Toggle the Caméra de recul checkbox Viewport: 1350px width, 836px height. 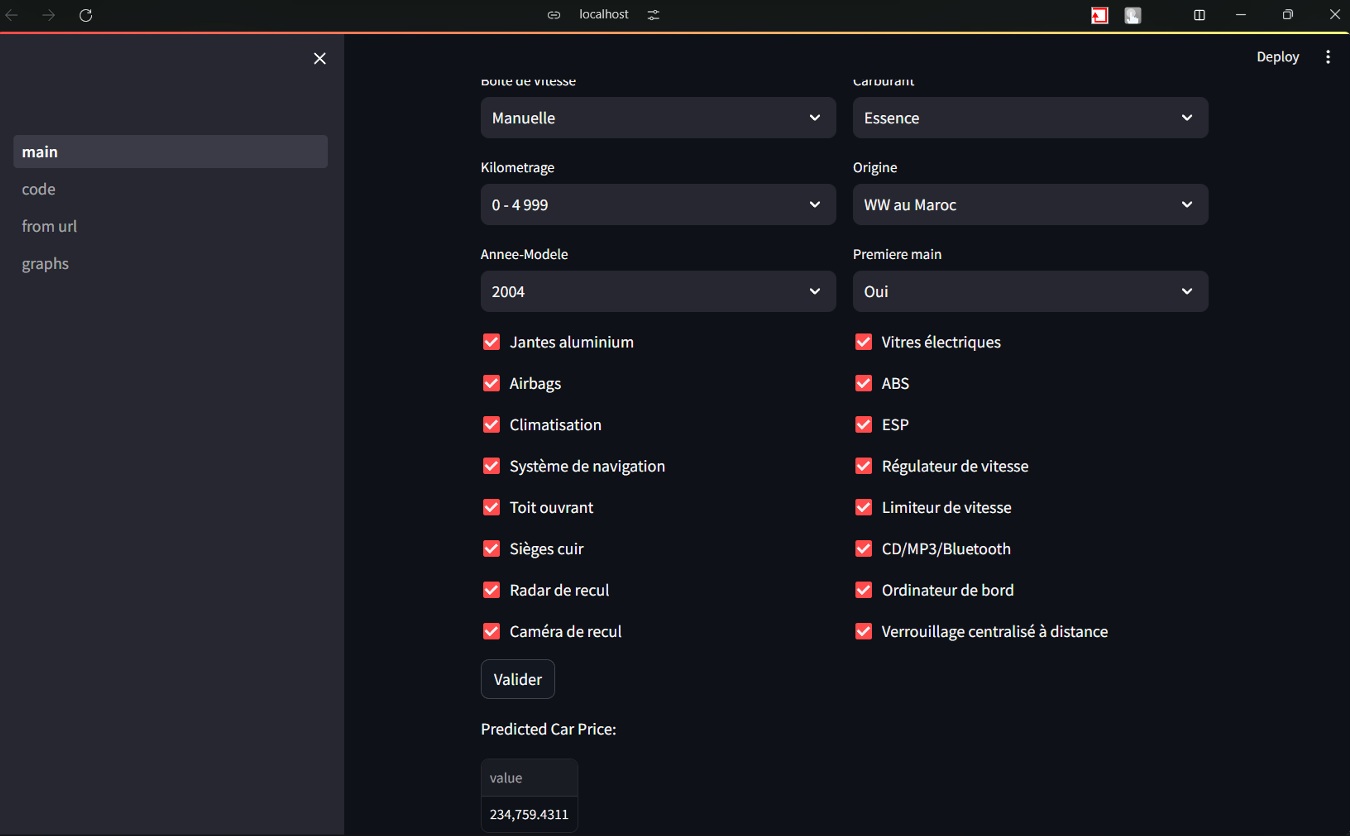pyautogui.click(x=491, y=631)
